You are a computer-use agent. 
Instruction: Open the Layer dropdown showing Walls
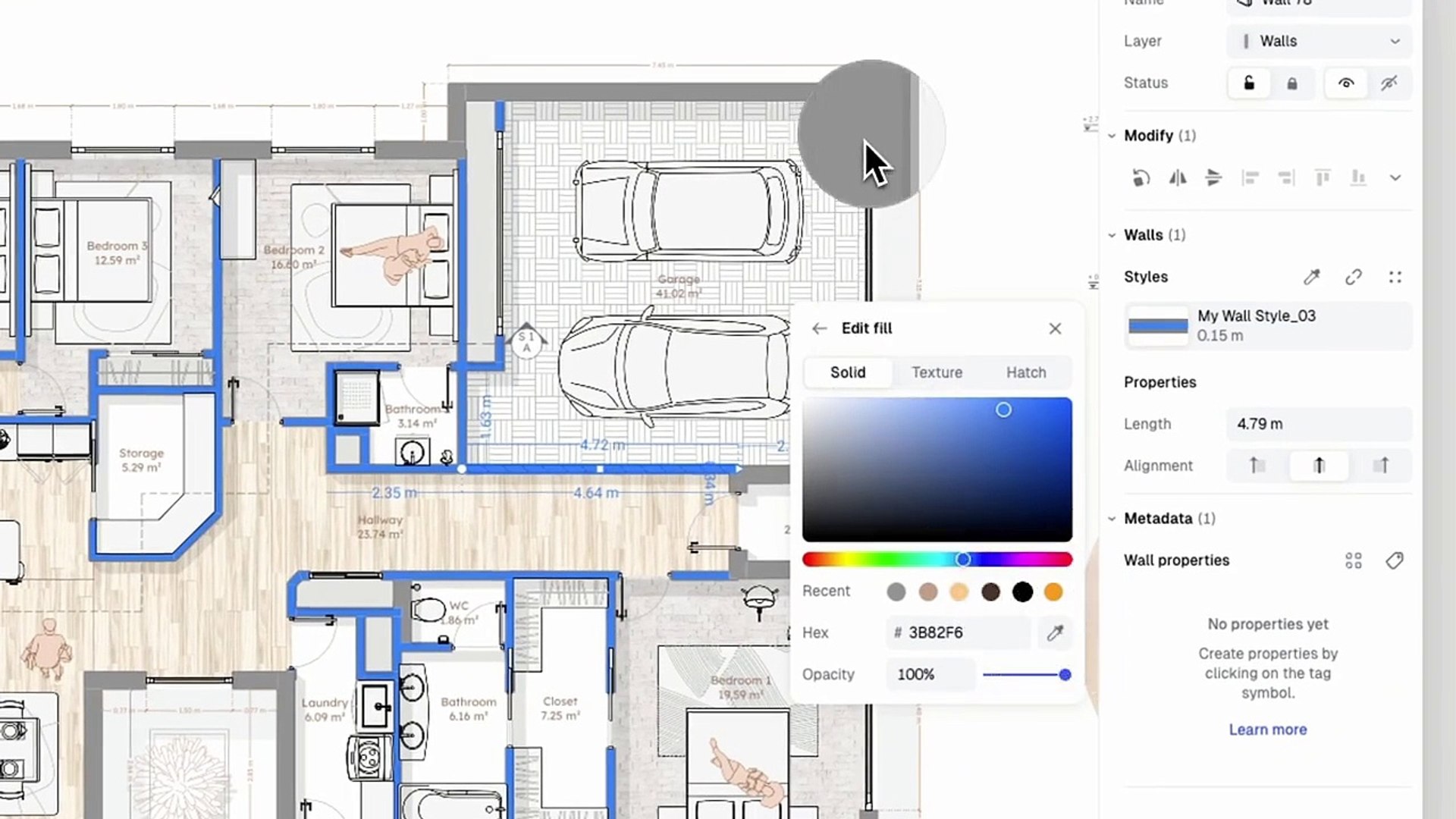1319,41
